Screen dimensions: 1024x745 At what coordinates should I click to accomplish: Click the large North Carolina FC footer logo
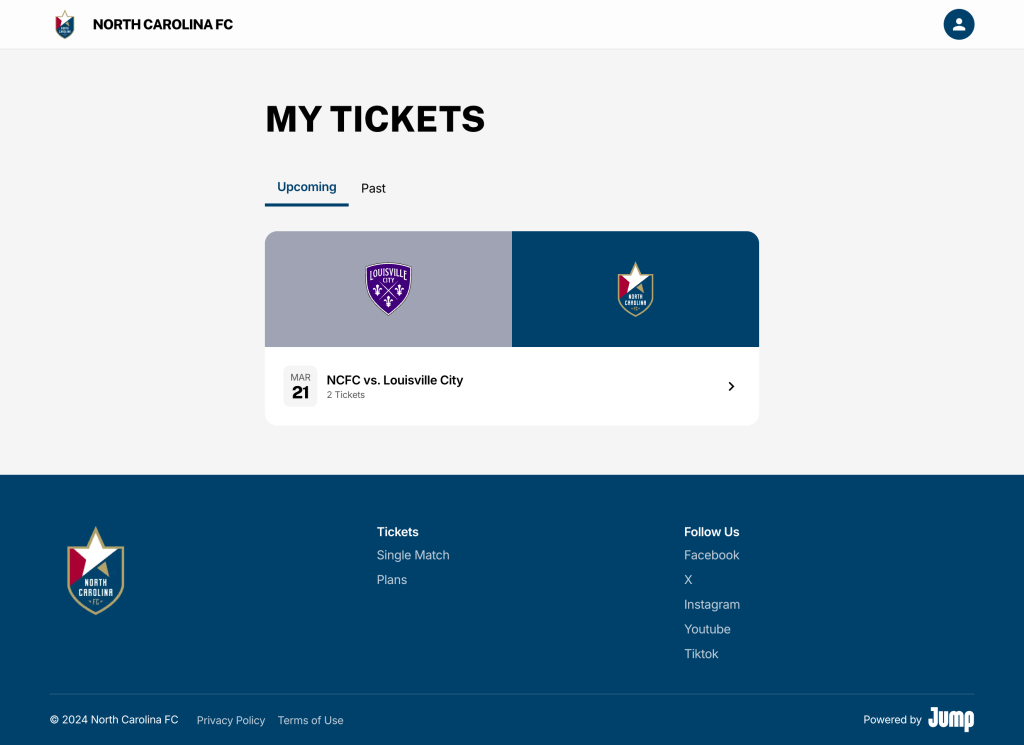point(95,571)
